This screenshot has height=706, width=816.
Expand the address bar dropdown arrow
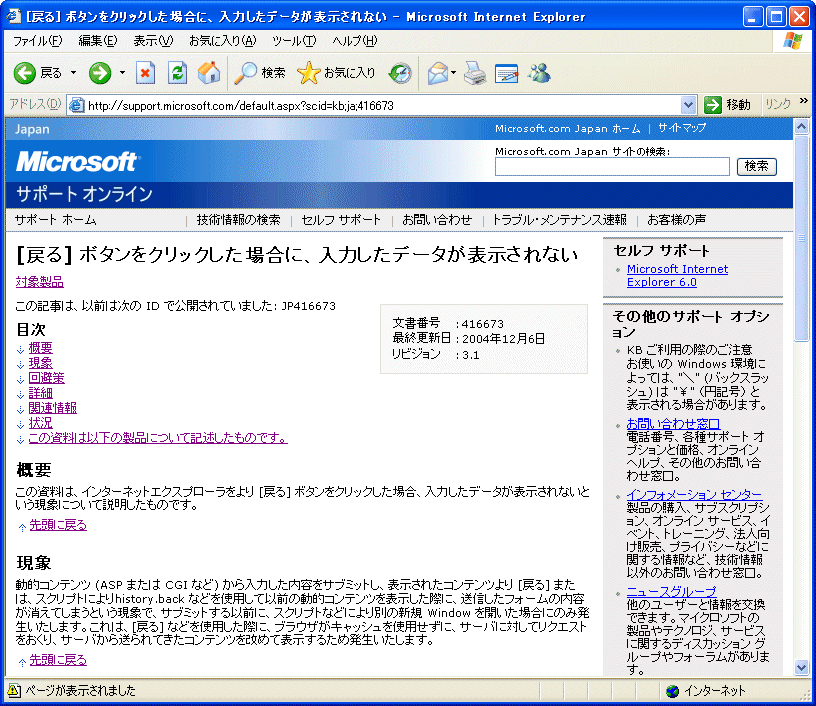[x=688, y=106]
